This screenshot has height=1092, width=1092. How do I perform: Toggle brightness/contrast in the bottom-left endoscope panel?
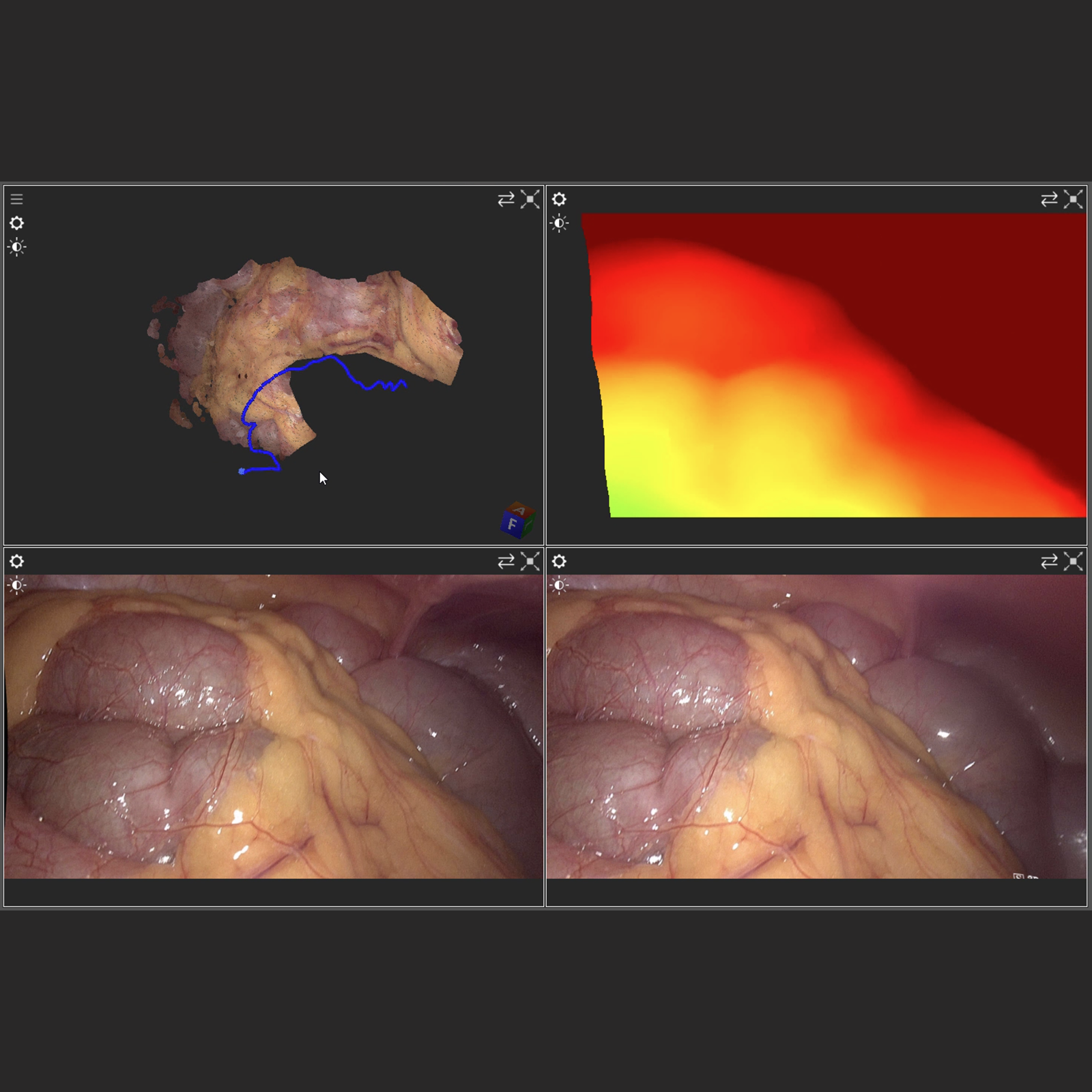(17, 585)
